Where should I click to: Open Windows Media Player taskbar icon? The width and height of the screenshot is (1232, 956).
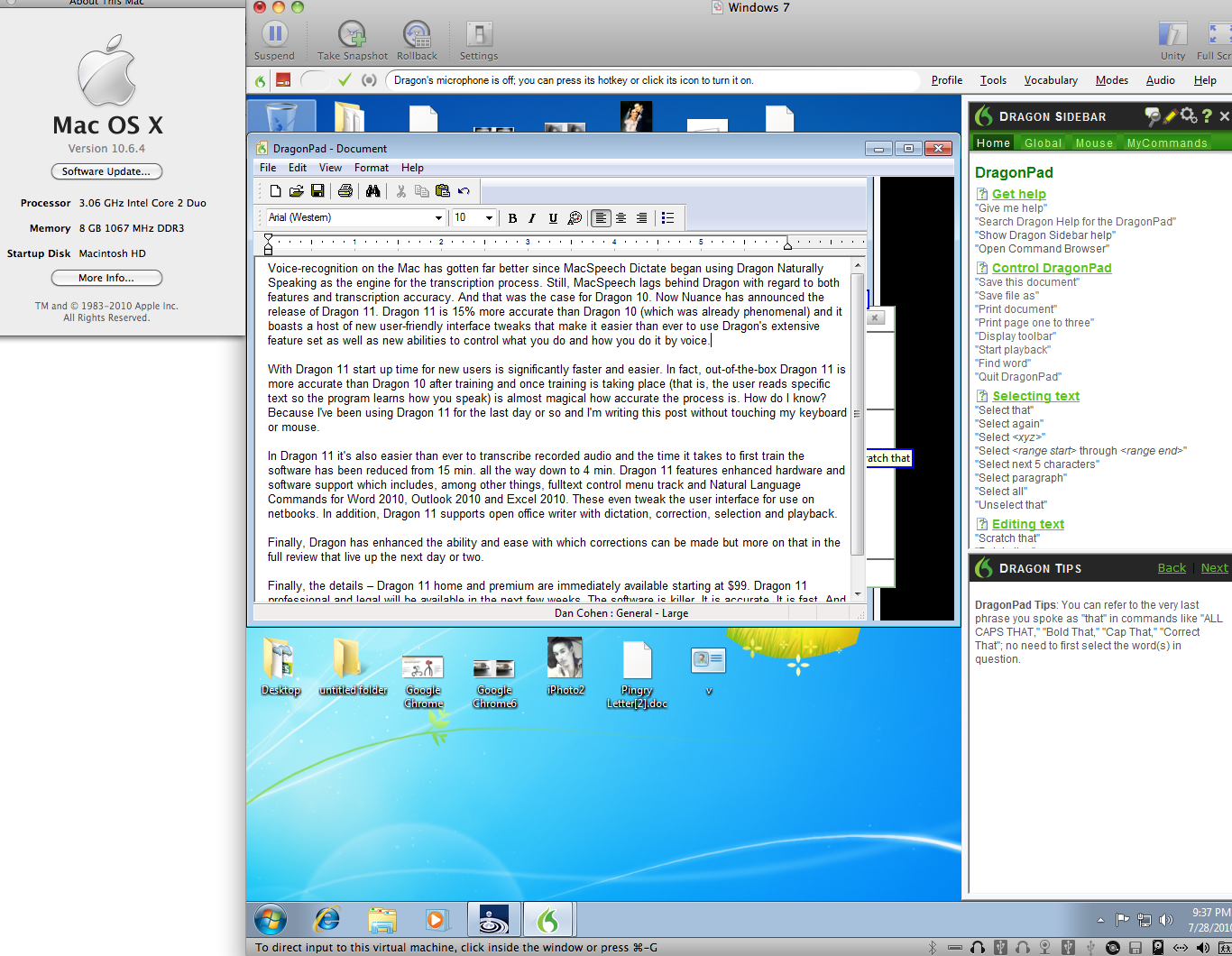[437, 920]
